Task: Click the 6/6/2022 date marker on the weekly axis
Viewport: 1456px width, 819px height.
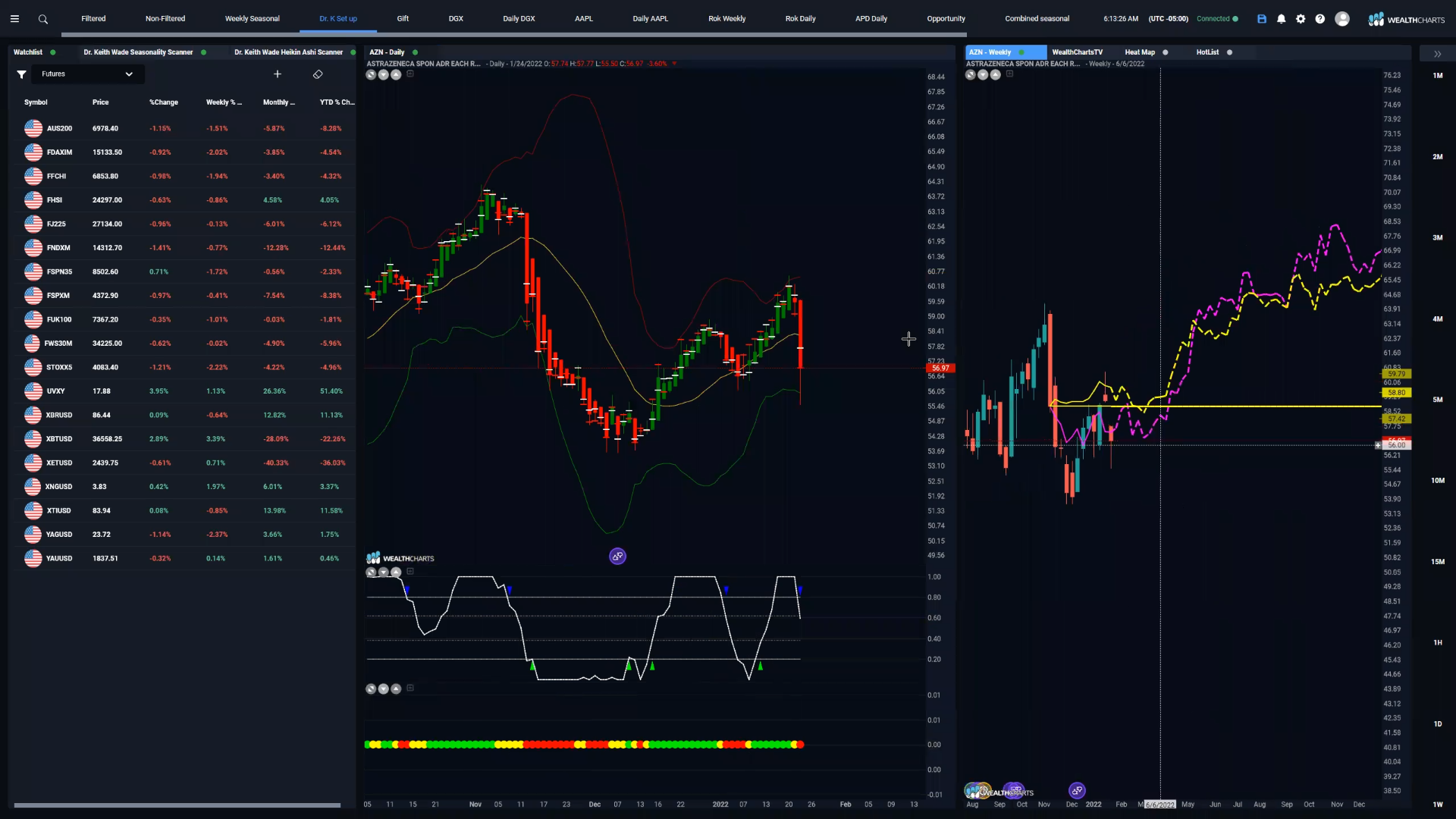Action: 1160,805
